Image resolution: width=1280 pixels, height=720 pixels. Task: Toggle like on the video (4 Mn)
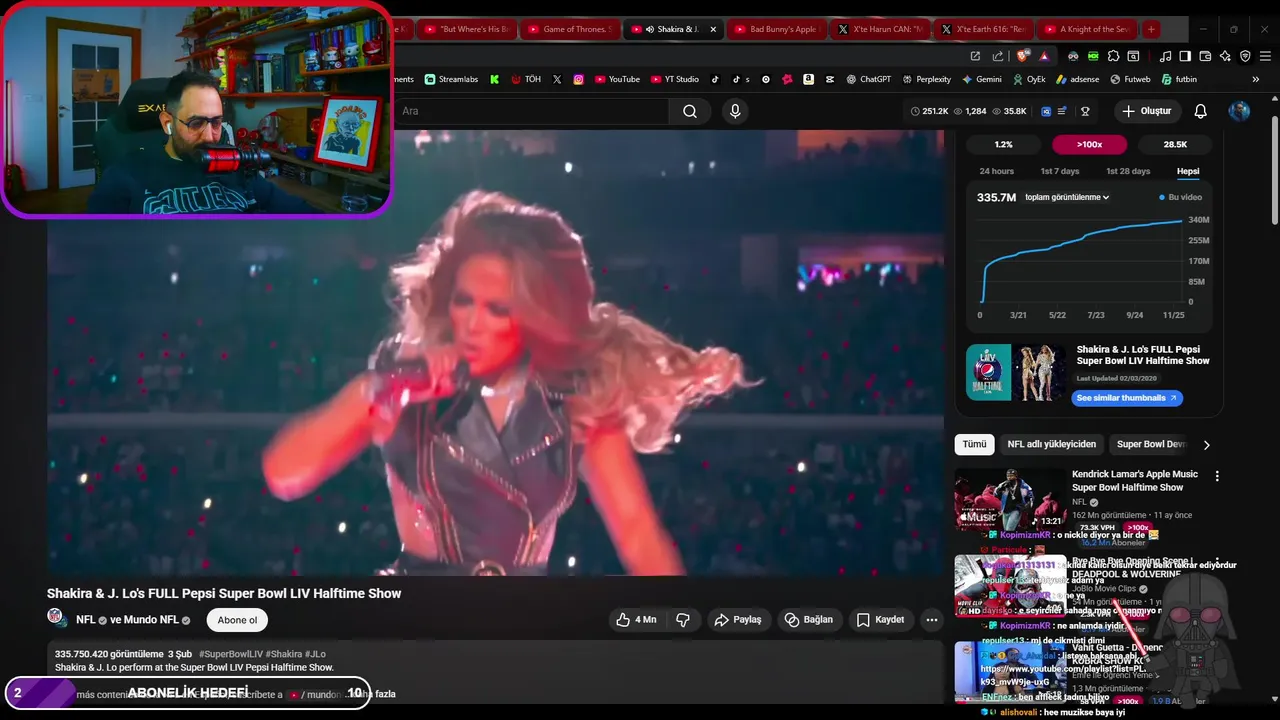637,620
